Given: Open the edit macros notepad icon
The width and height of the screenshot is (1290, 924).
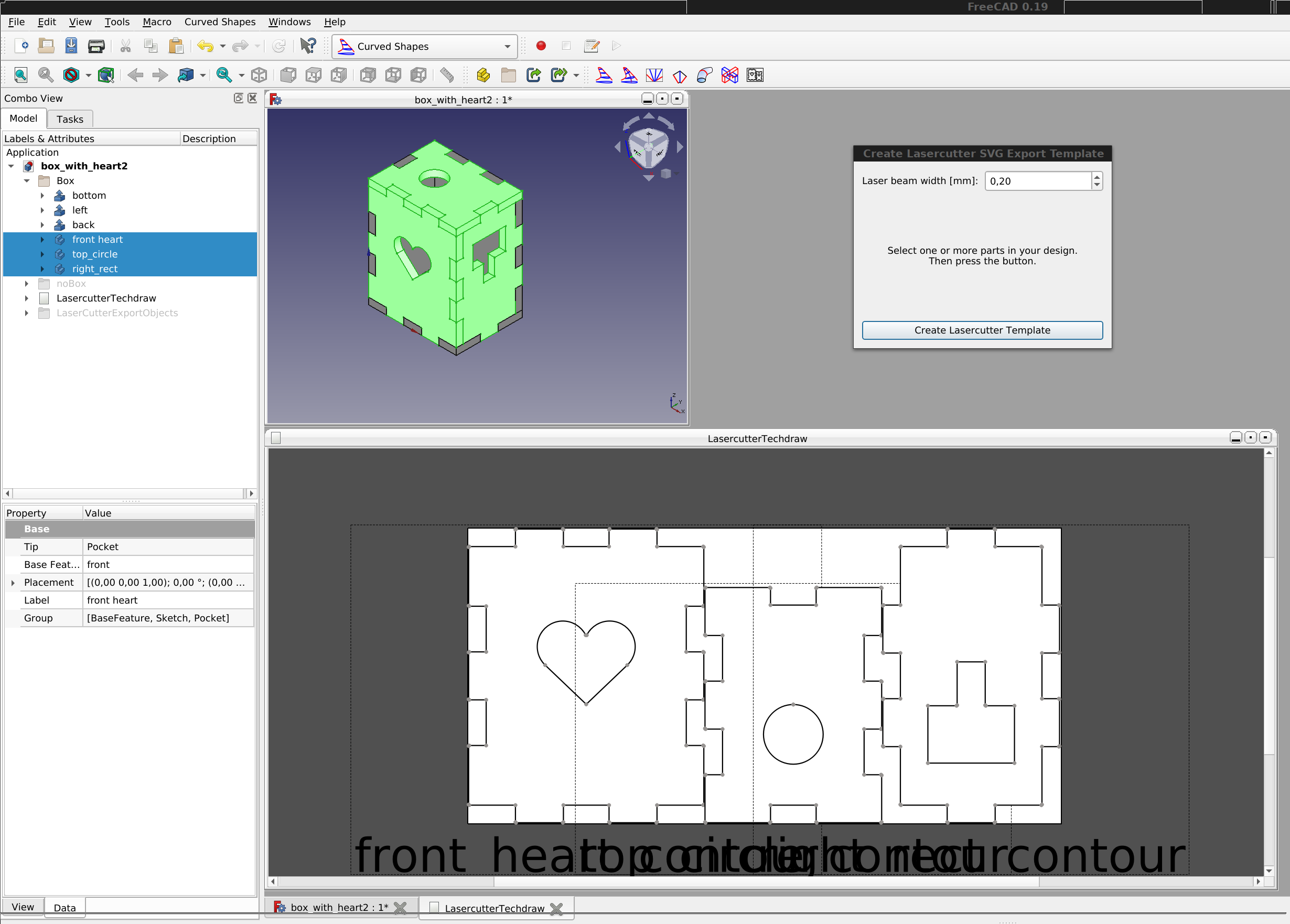Looking at the screenshot, I should (x=592, y=46).
